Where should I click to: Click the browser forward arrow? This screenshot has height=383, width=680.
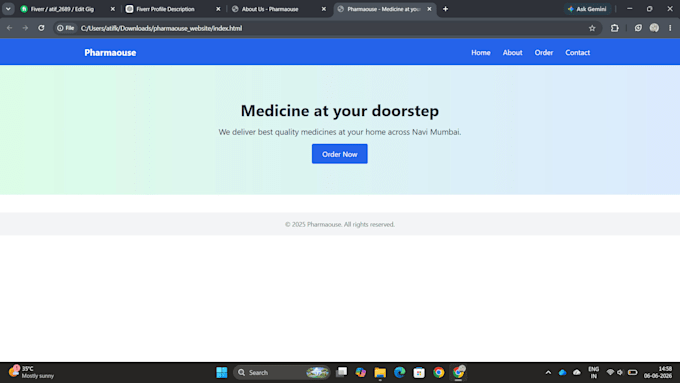(x=25, y=28)
